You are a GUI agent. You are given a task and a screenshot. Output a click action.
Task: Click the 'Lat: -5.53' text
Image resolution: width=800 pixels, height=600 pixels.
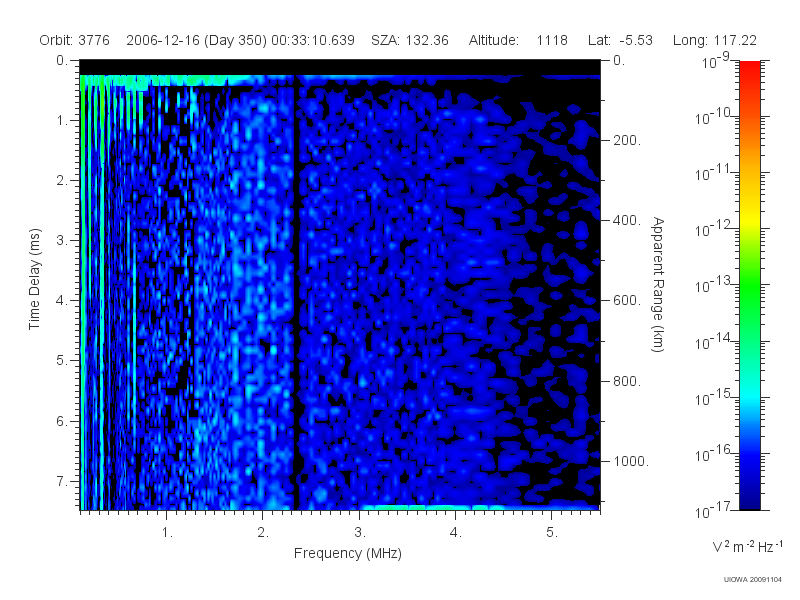pos(620,40)
